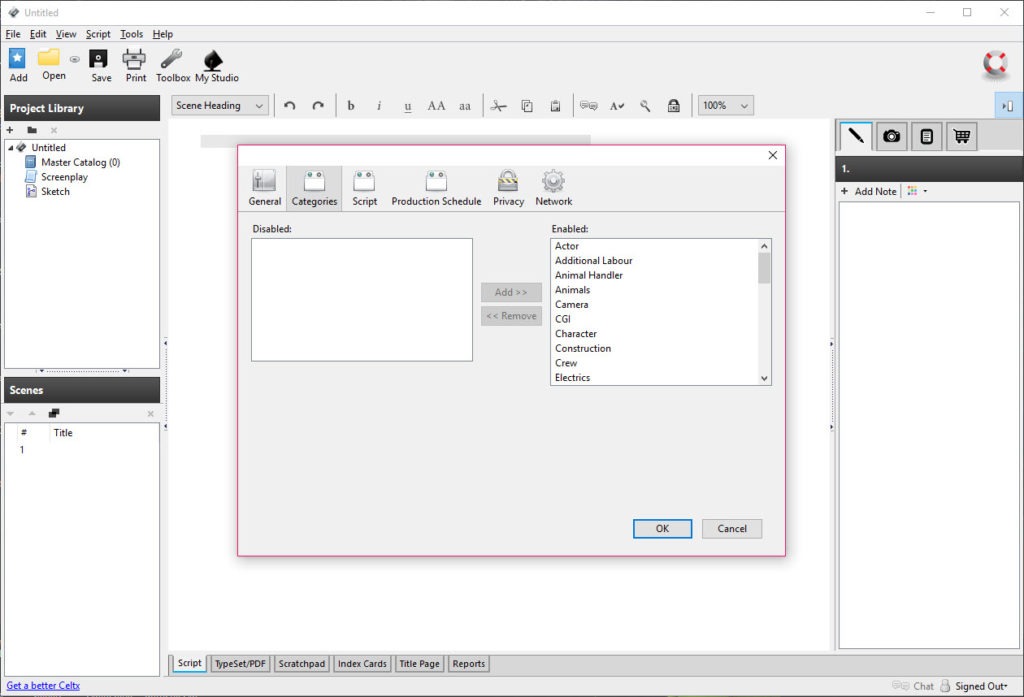Open the 100% zoom dropdown

tap(726, 106)
